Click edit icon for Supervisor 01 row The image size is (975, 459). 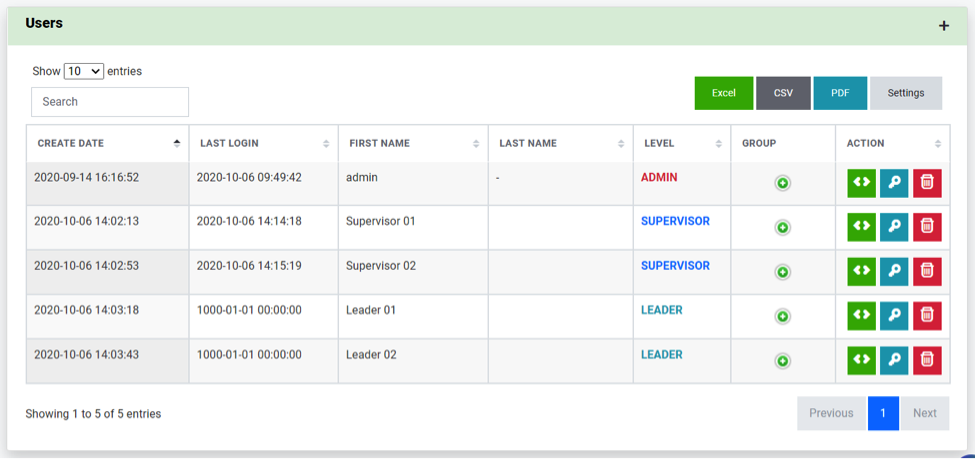click(861, 227)
